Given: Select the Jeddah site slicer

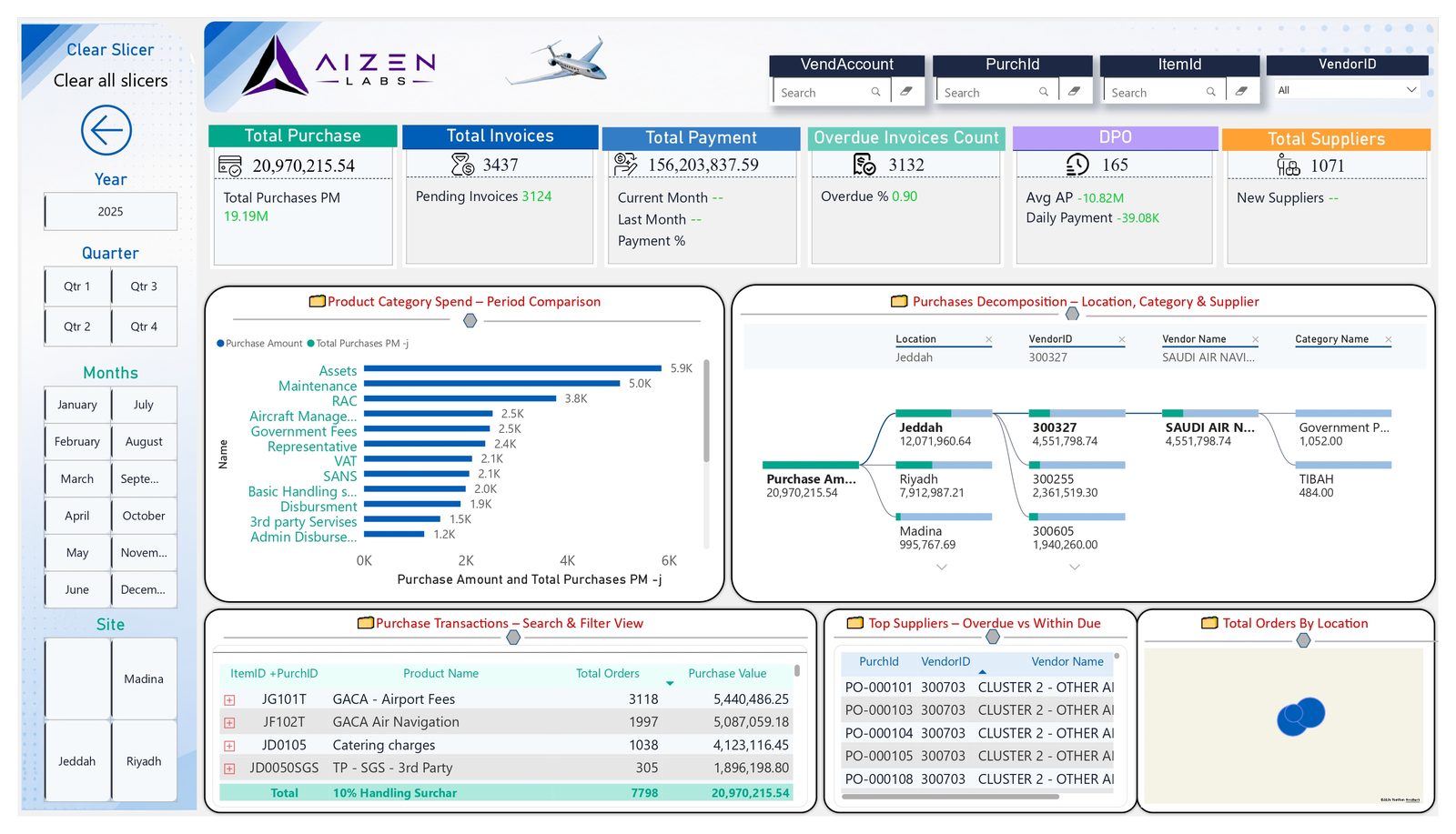Looking at the screenshot, I should 76,761.
